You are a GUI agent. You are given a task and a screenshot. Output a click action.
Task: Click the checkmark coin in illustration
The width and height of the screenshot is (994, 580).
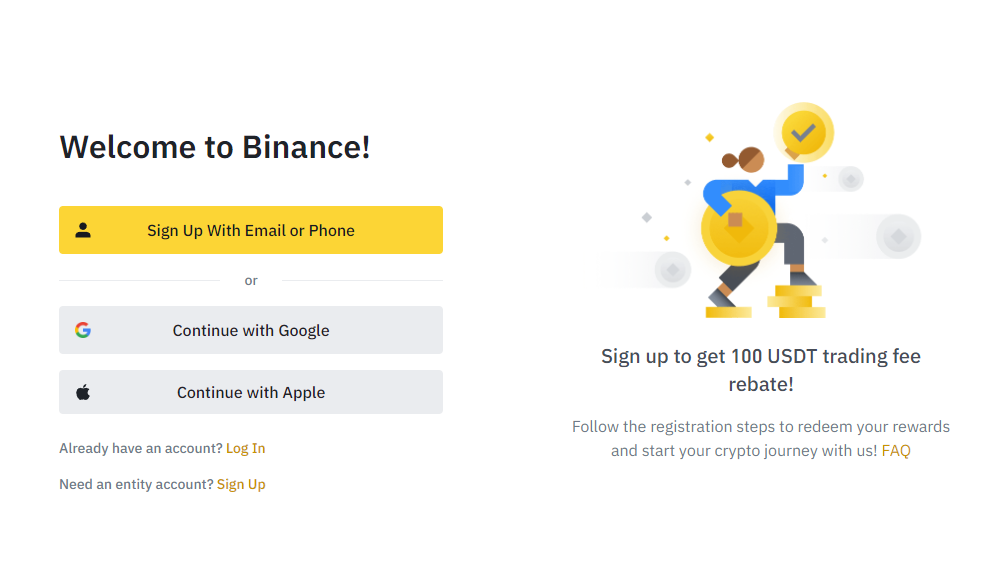803,132
